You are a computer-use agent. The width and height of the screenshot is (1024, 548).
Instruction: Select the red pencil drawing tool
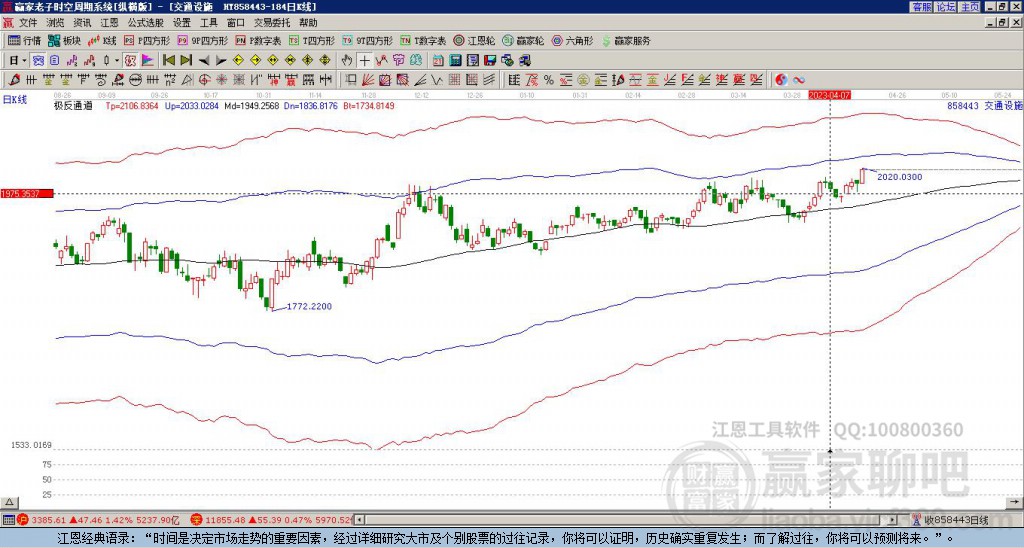click(x=14, y=80)
